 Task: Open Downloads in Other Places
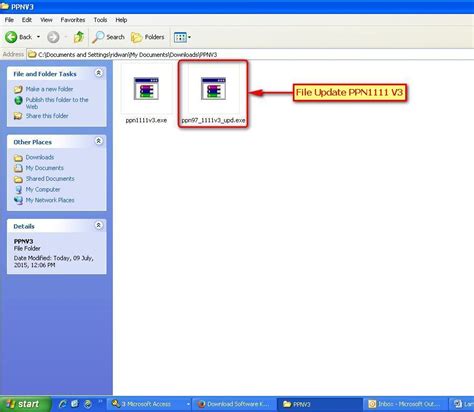40,157
